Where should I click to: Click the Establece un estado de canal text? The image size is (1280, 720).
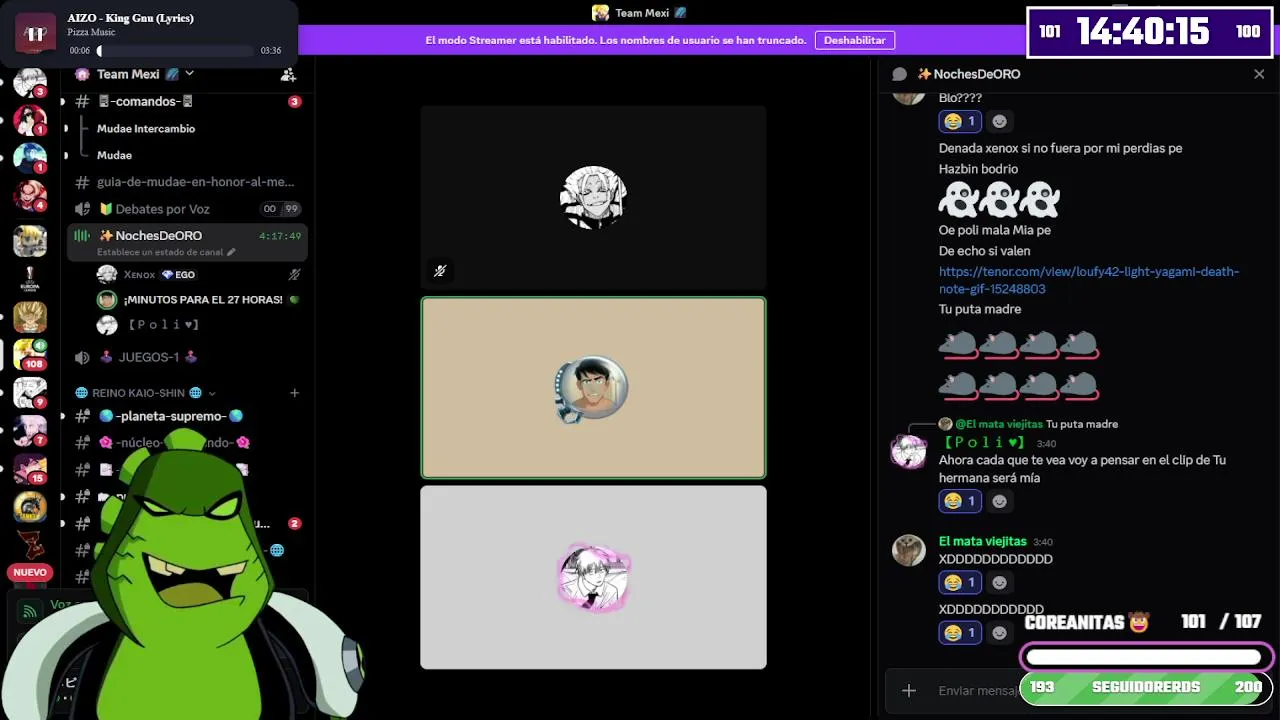pyautogui.click(x=160, y=252)
